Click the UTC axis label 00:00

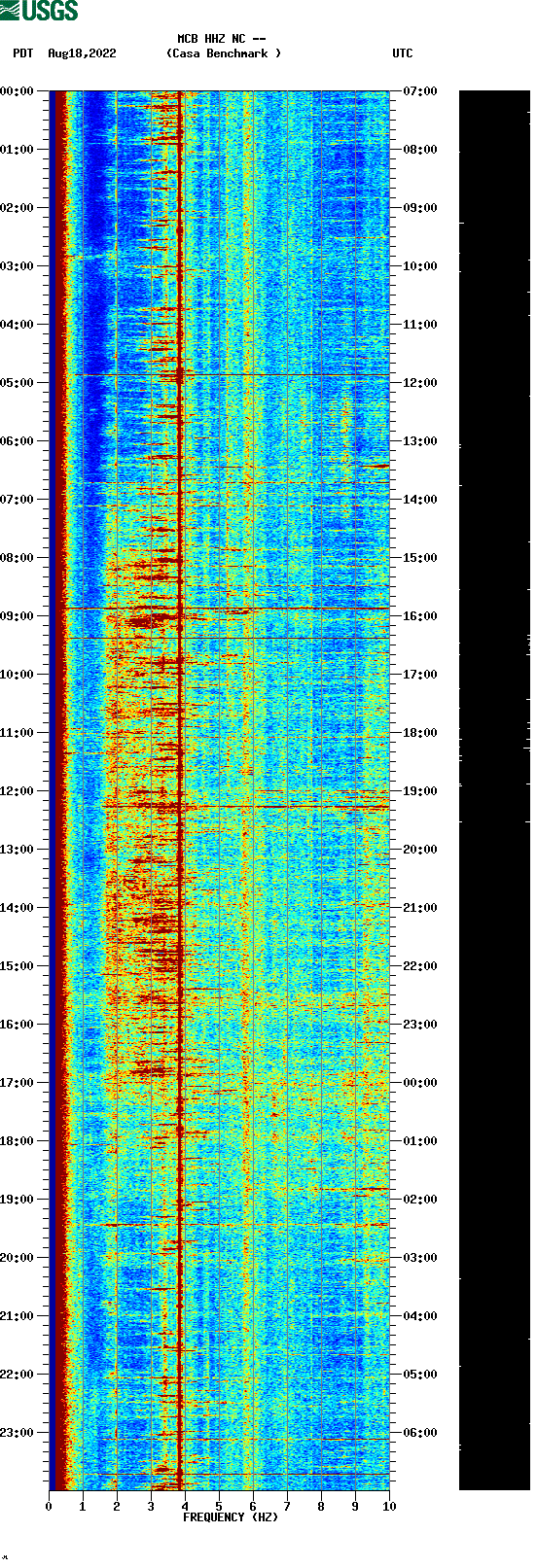420,1083
